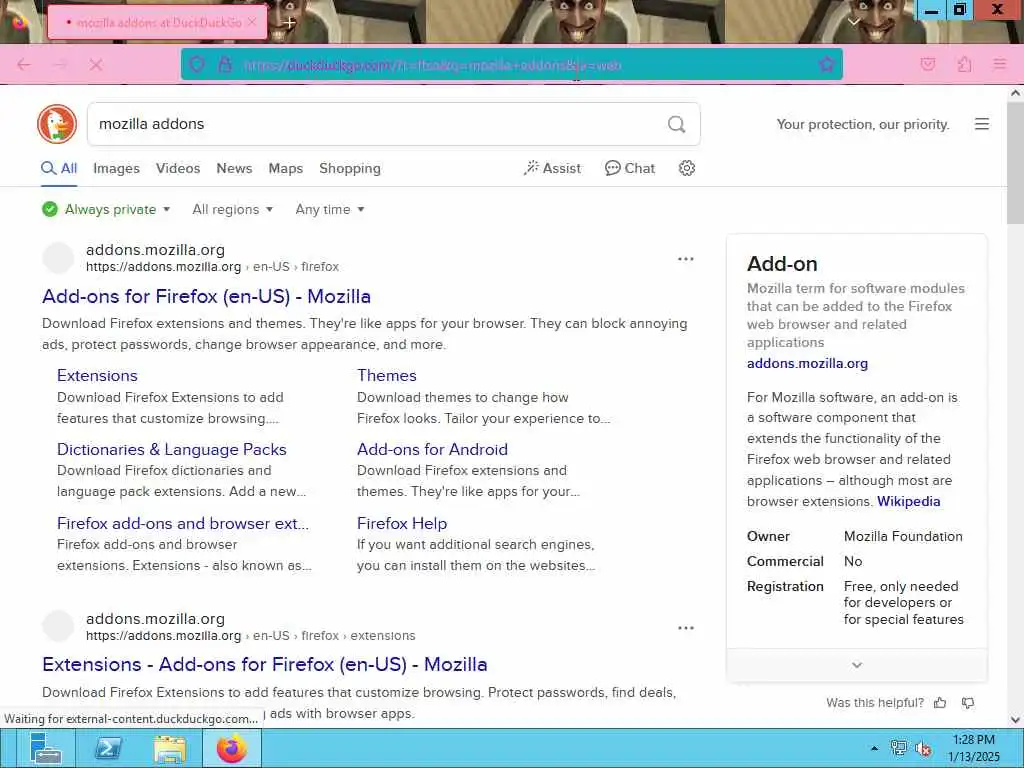Viewport: 1024px width, 768px height.
Task: Stop loading the page
Action: click(x=96, y=65)
